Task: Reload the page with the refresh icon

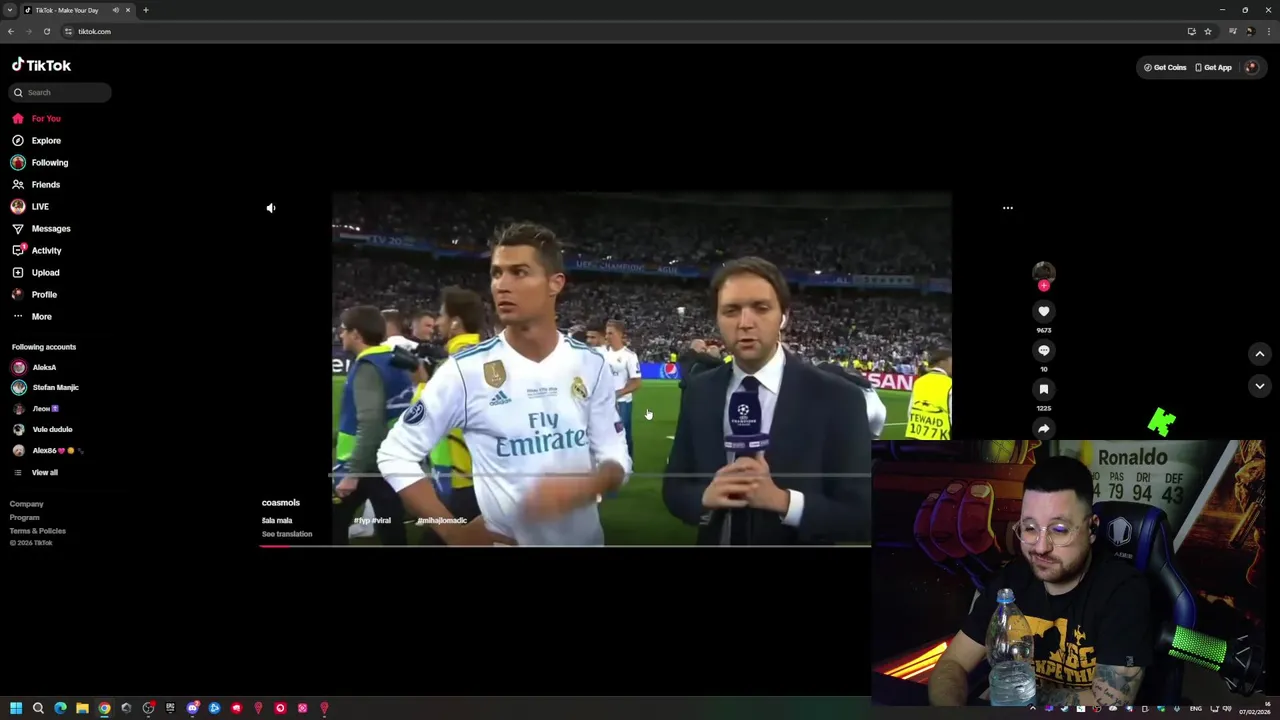Action: point(46,31)
